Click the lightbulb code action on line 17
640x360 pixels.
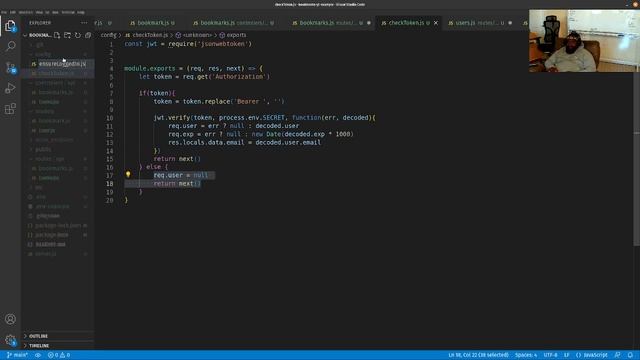(x=128, y=174)
